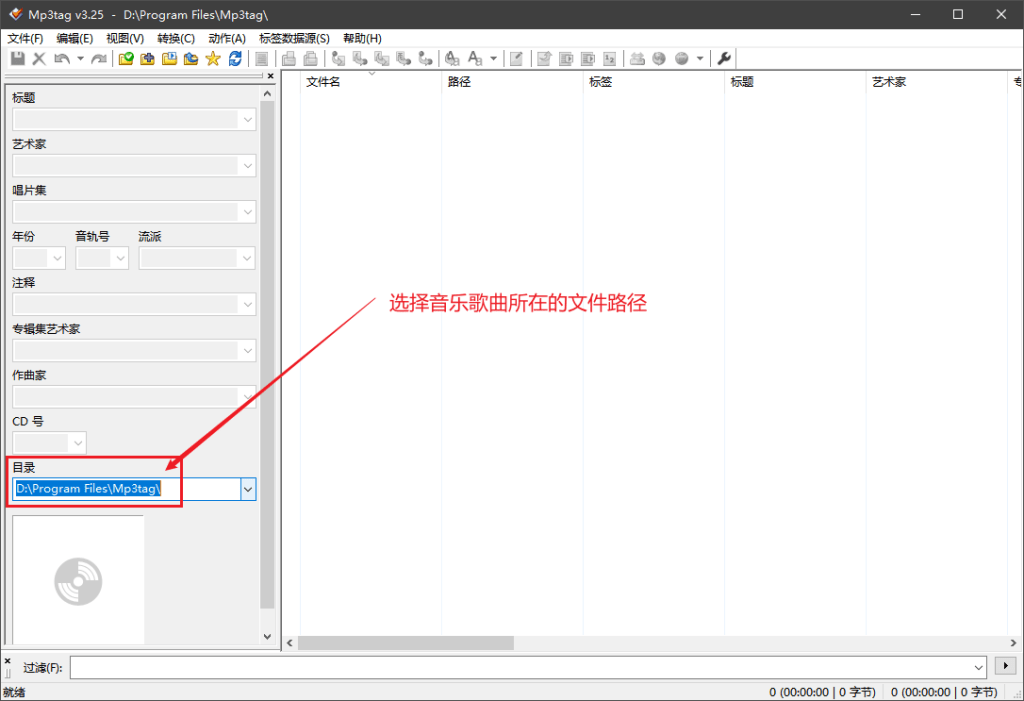
Task: Open the 流派 genre dropdown
Action: pos(247,258)
